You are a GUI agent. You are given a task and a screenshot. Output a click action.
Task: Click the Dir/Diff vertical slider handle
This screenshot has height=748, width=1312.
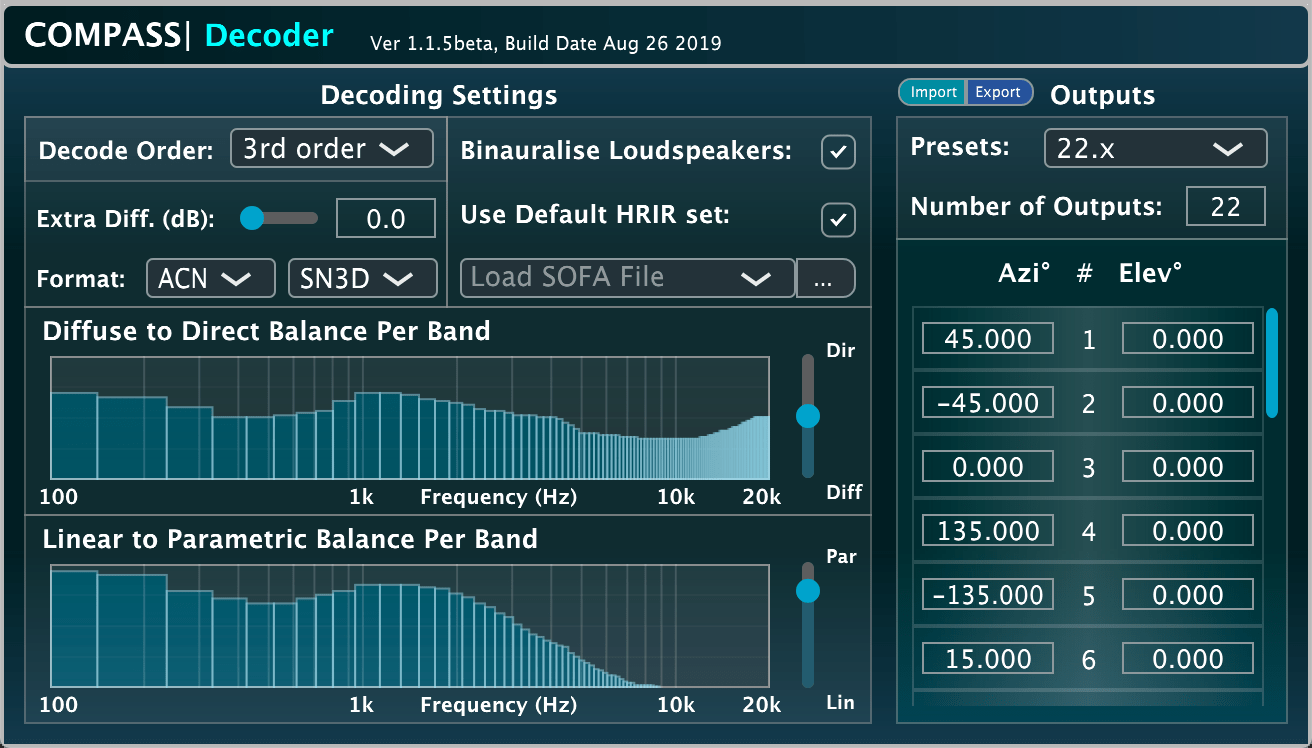coord(808,415)
